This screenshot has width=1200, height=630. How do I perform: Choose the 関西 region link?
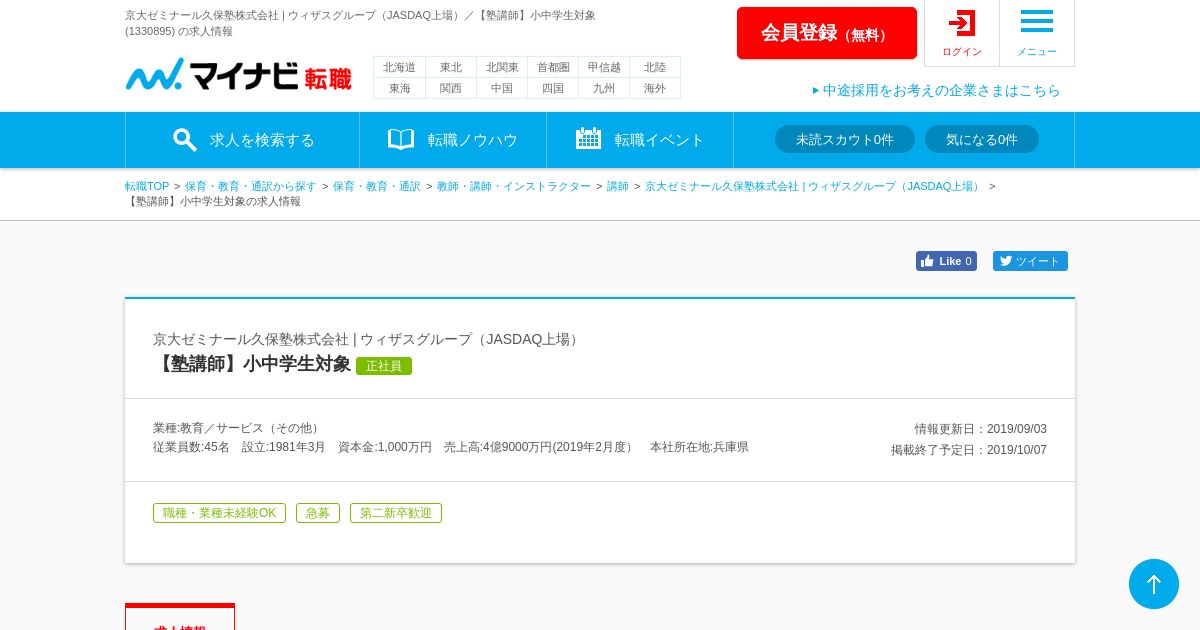click(x=451, y=88)
